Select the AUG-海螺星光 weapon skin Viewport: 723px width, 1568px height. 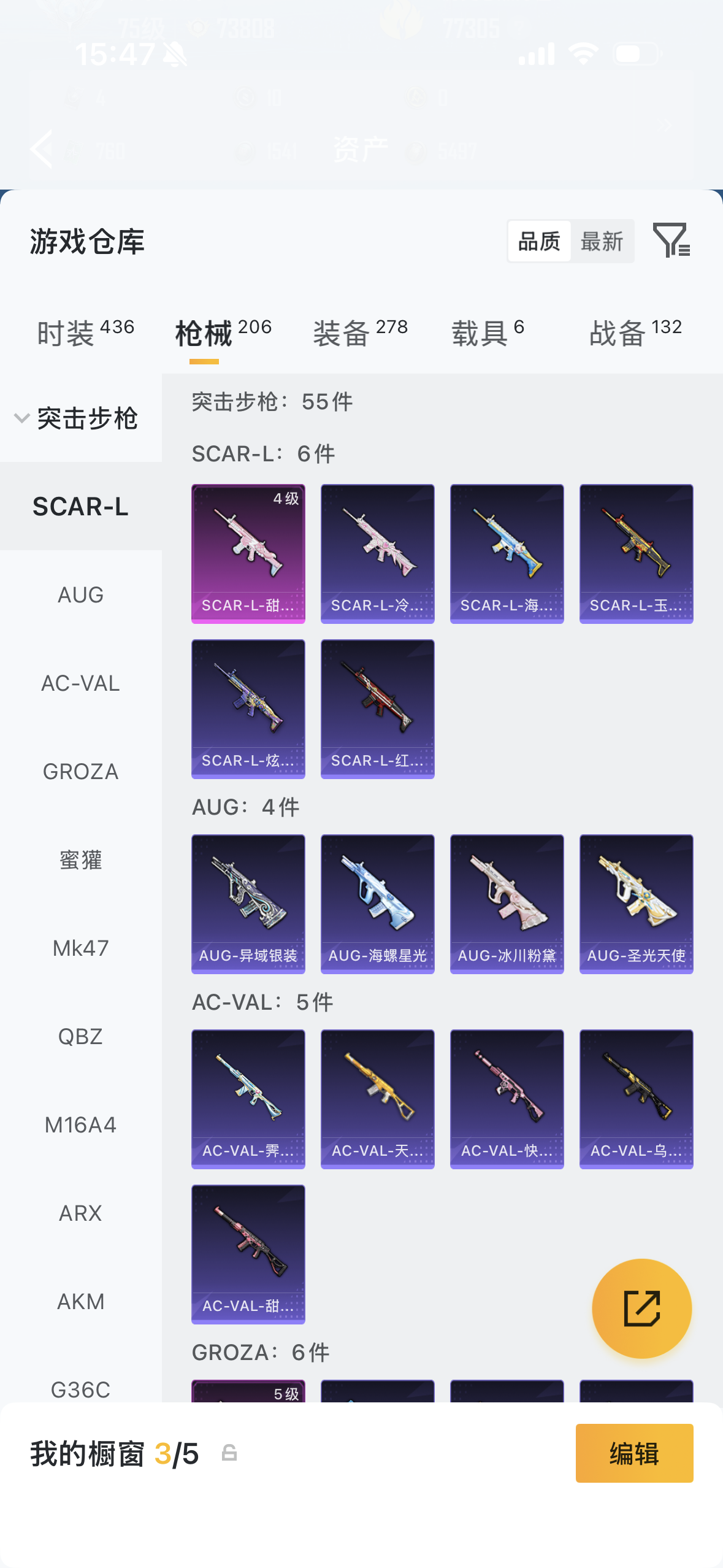377,904
